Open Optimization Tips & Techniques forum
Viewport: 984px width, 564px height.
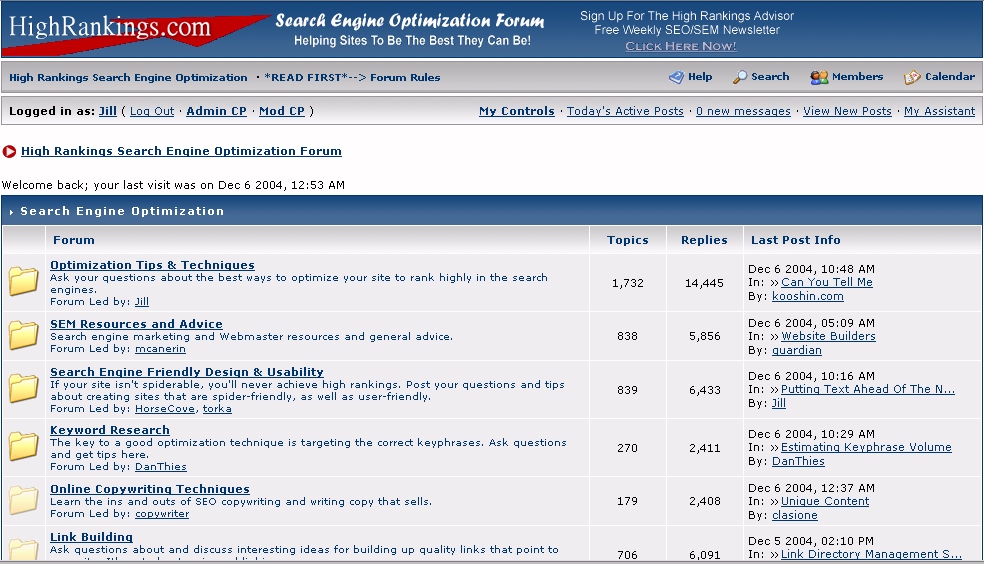tap(152, 265)
